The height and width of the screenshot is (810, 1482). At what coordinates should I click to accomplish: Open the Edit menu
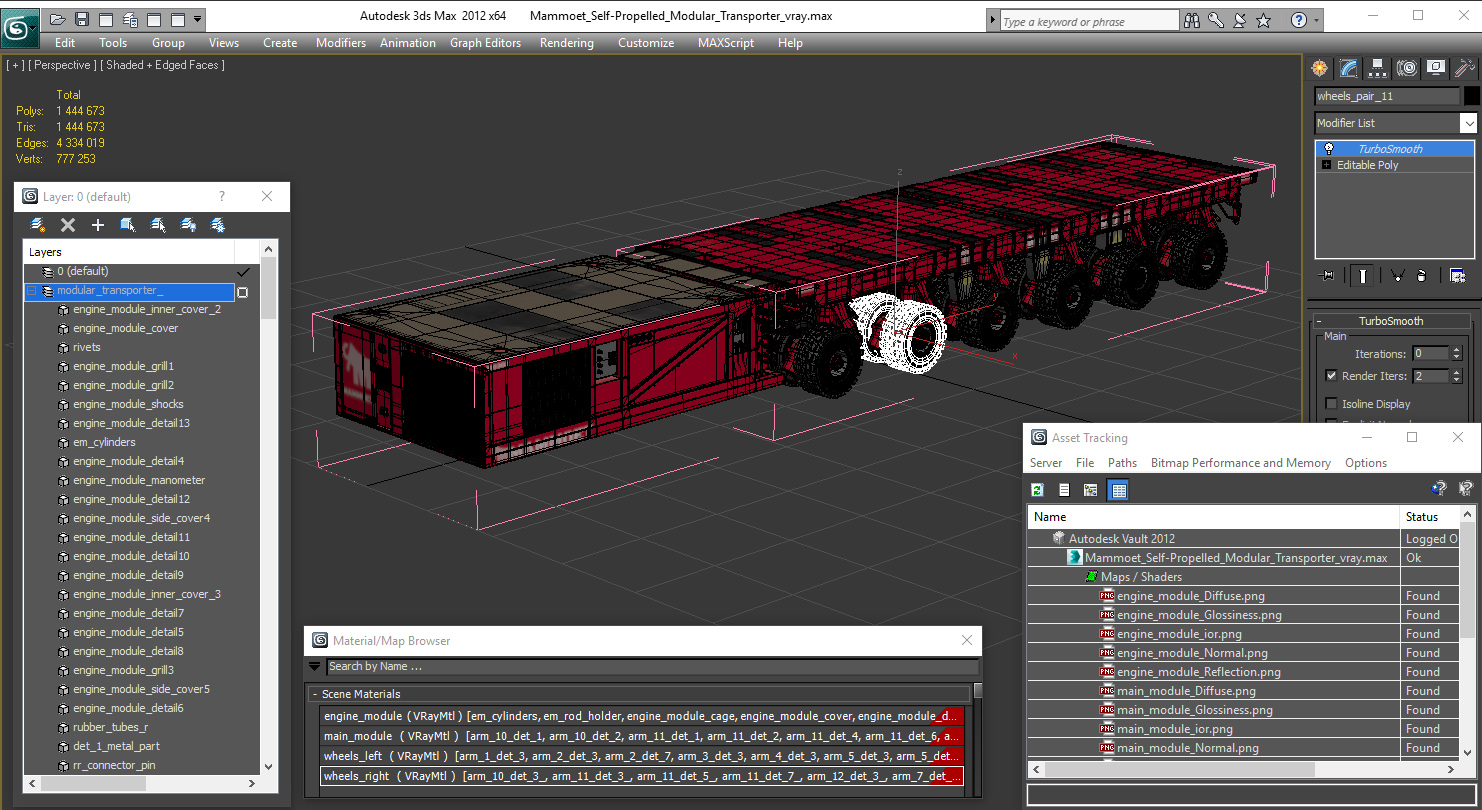[65, 43]
